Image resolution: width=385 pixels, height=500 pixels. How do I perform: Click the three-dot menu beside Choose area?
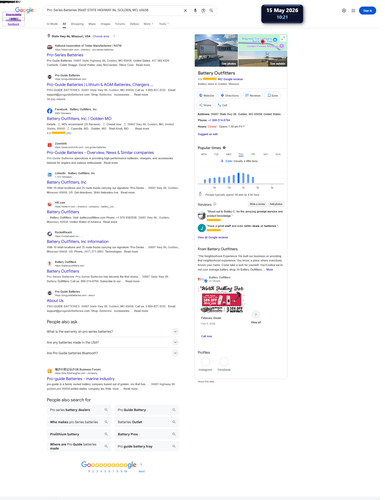pyautogui.click(x=114, y=36)
